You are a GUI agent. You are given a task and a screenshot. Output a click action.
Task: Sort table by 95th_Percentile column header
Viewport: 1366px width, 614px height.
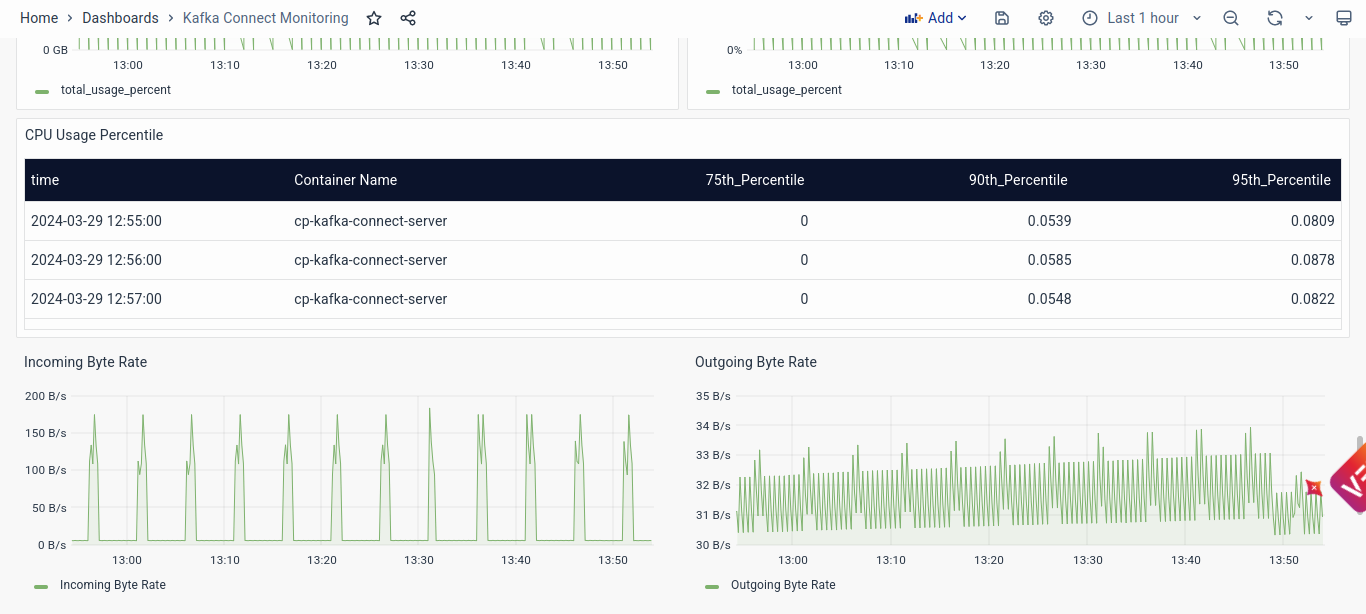(x=1280, y=180)
